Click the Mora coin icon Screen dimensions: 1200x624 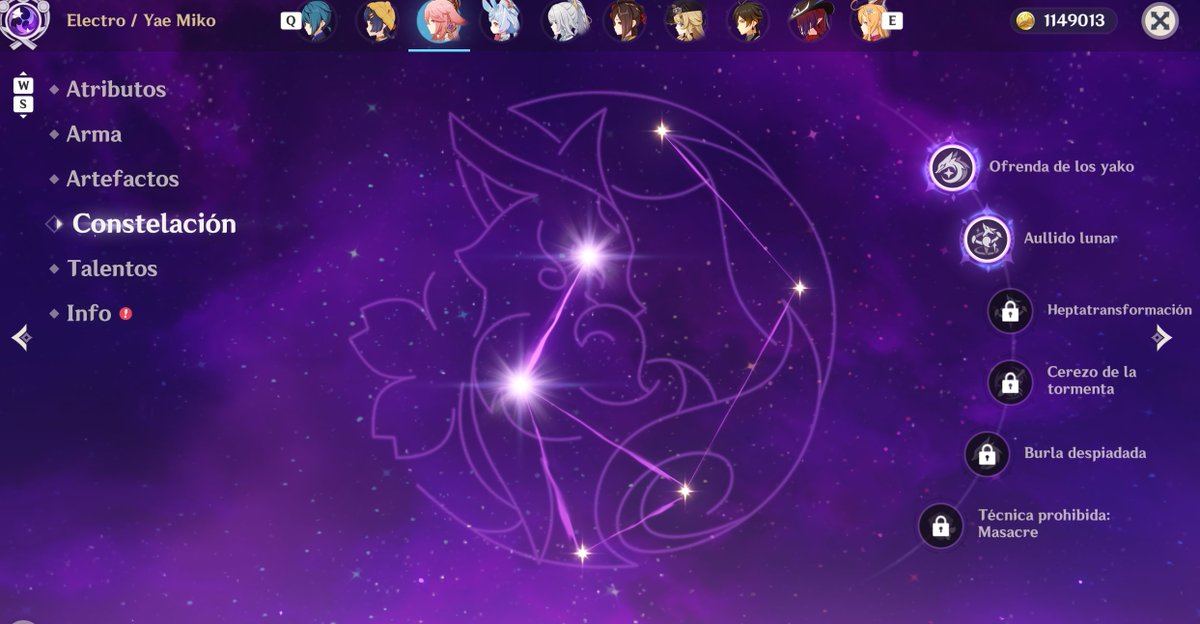pyautogui.click(x=1025, y=21)
